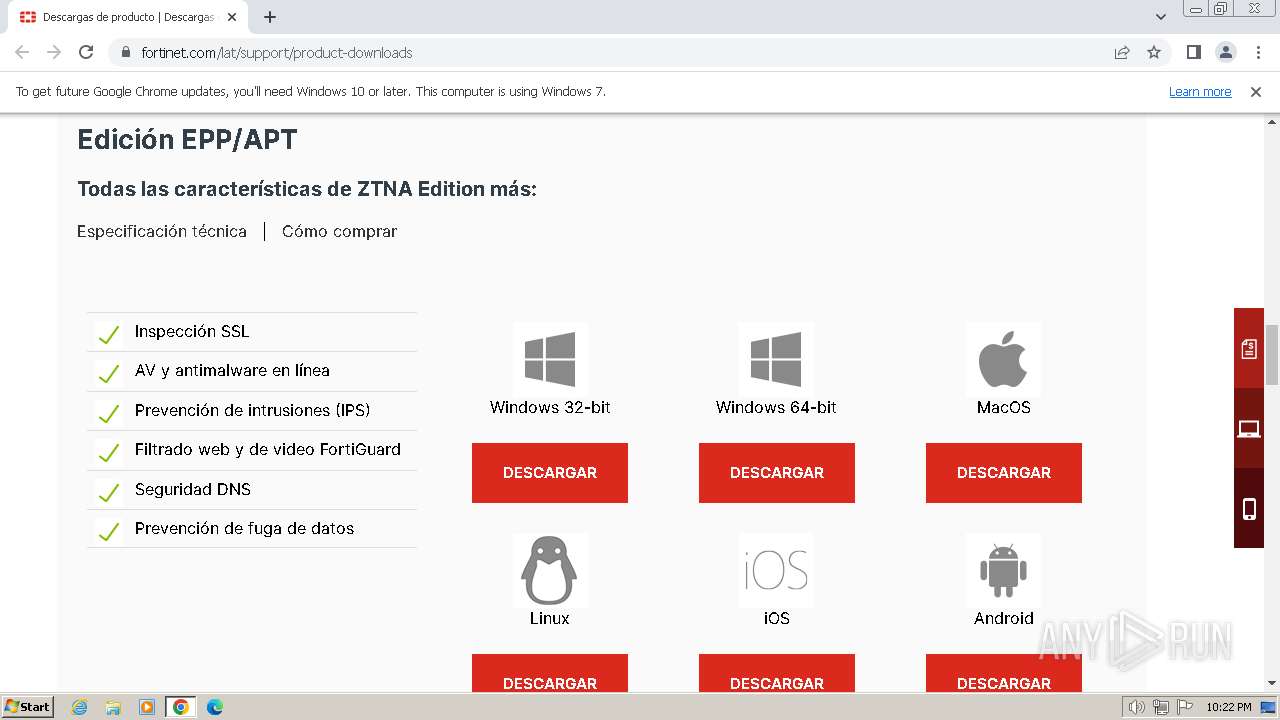Click the Action Center flag tray icon
1280x720 pixels.
tap(1184, 707)
